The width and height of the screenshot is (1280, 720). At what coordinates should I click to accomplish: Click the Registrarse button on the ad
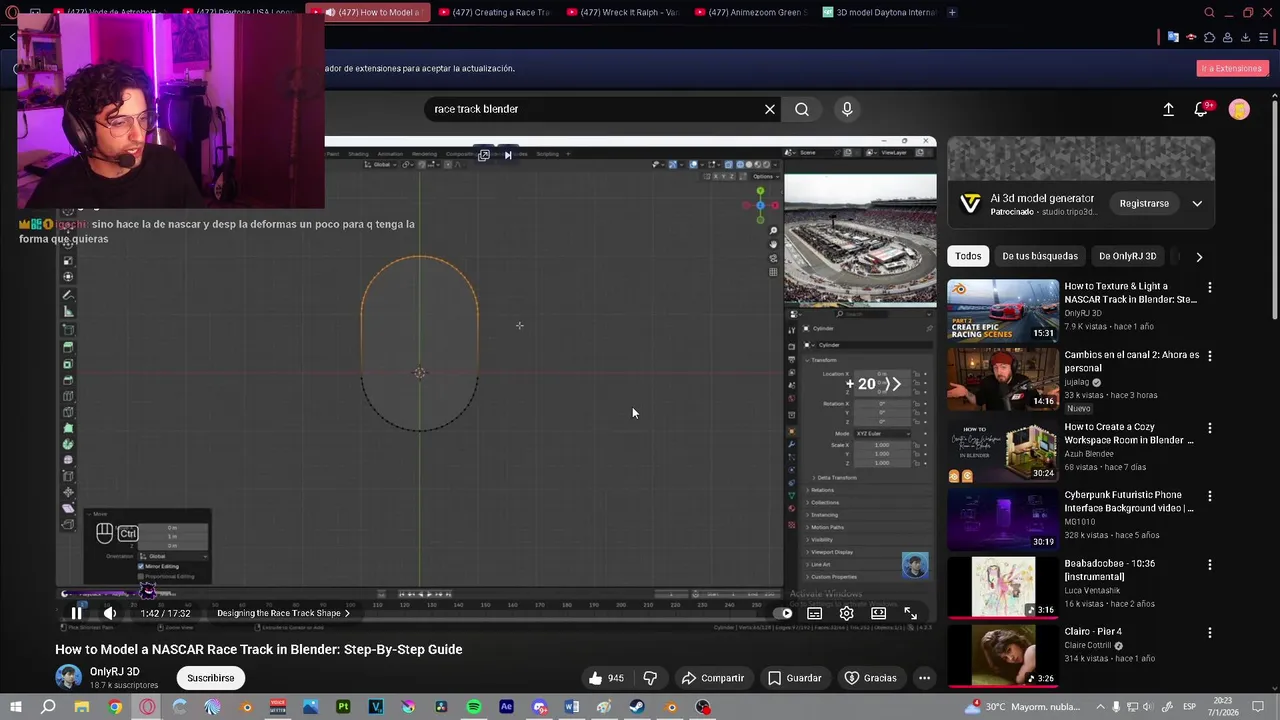(1144, 204)
